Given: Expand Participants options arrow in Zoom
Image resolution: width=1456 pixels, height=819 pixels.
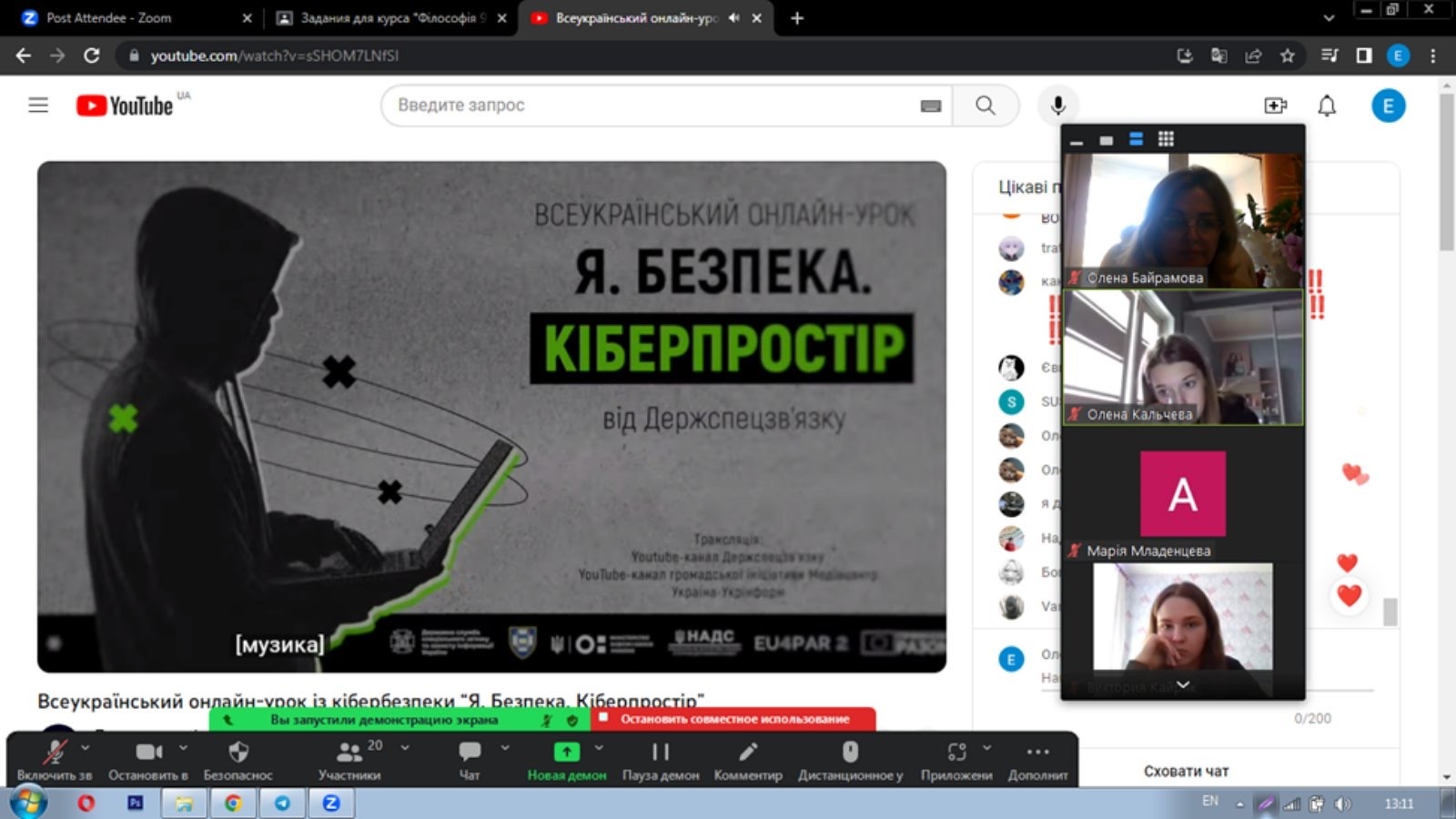Looking at the screenshot, I should click(x=405, y=747).
